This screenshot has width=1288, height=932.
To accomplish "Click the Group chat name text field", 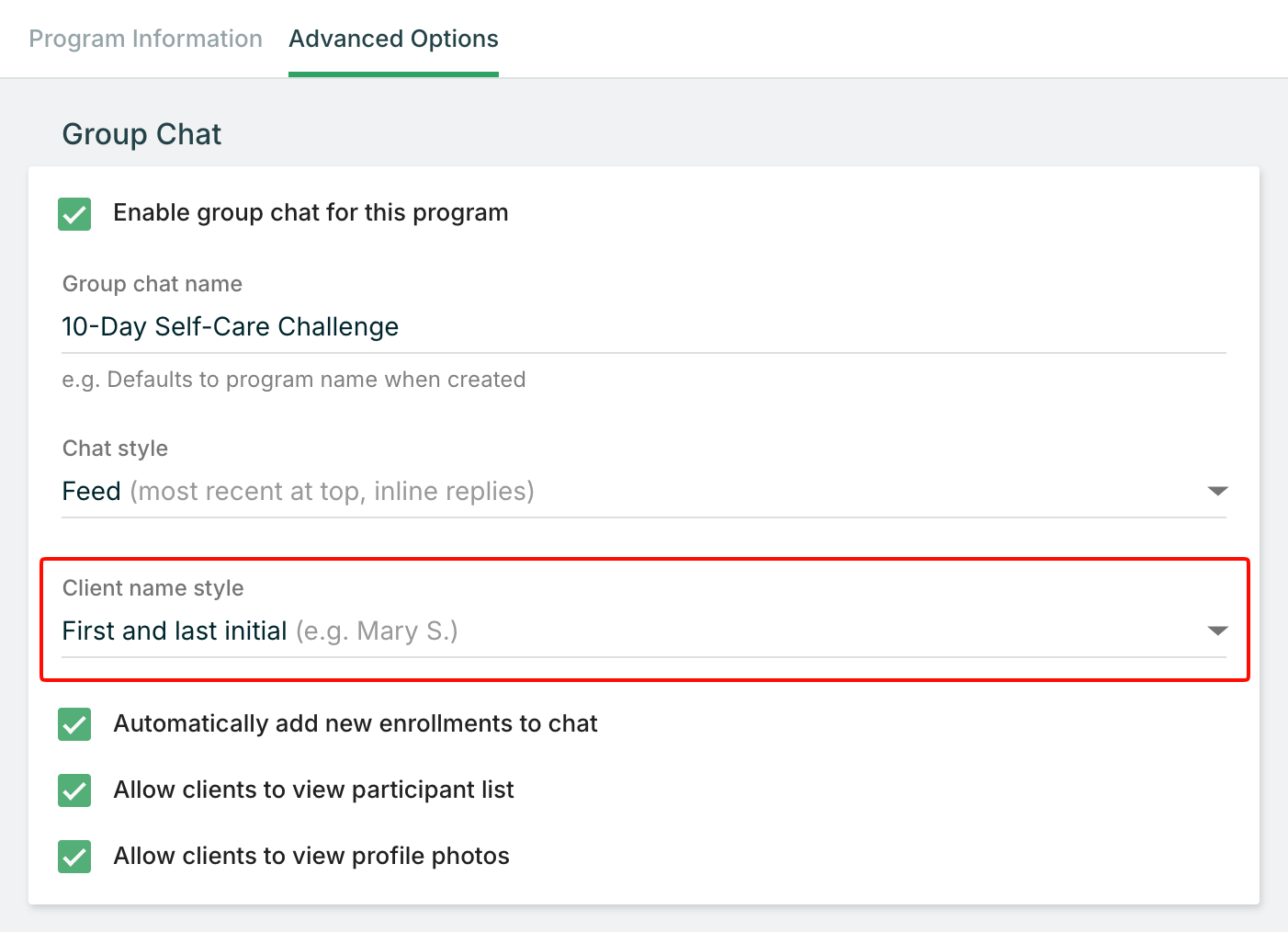I will click(x=643, y=327).
